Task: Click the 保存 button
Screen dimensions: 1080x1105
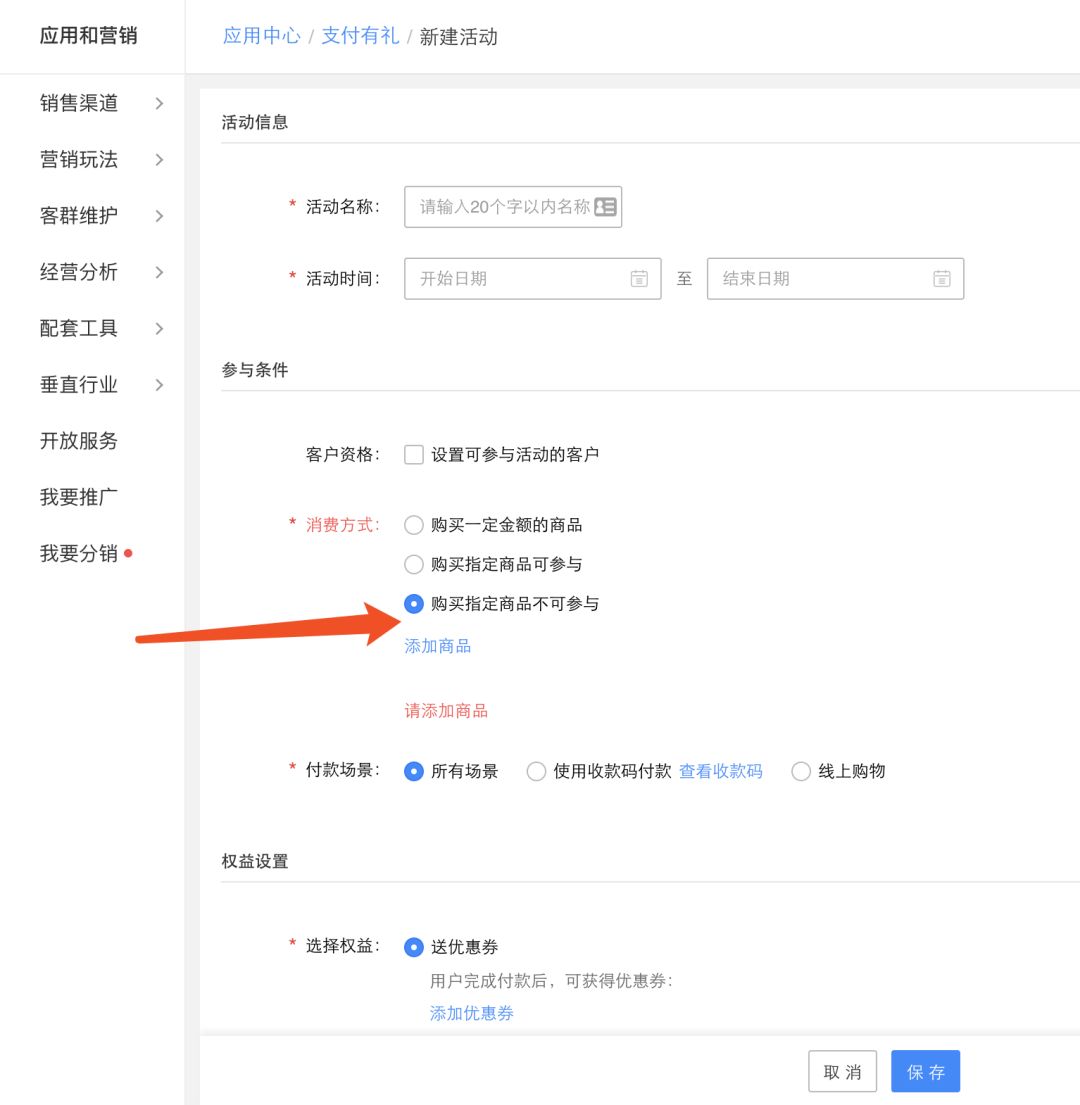Action: 925,1071
